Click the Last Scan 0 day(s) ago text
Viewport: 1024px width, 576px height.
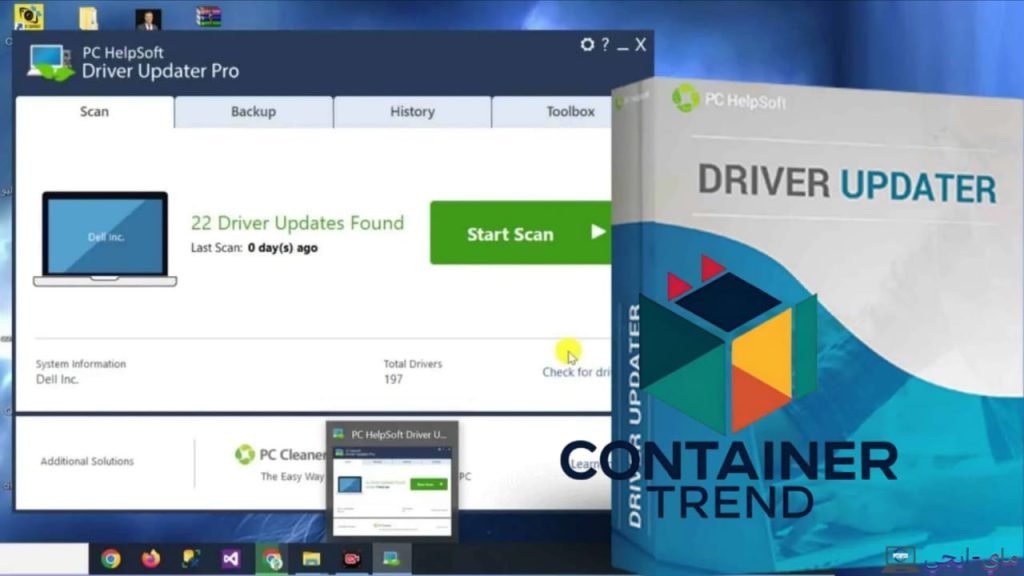[x=254, y=248]
